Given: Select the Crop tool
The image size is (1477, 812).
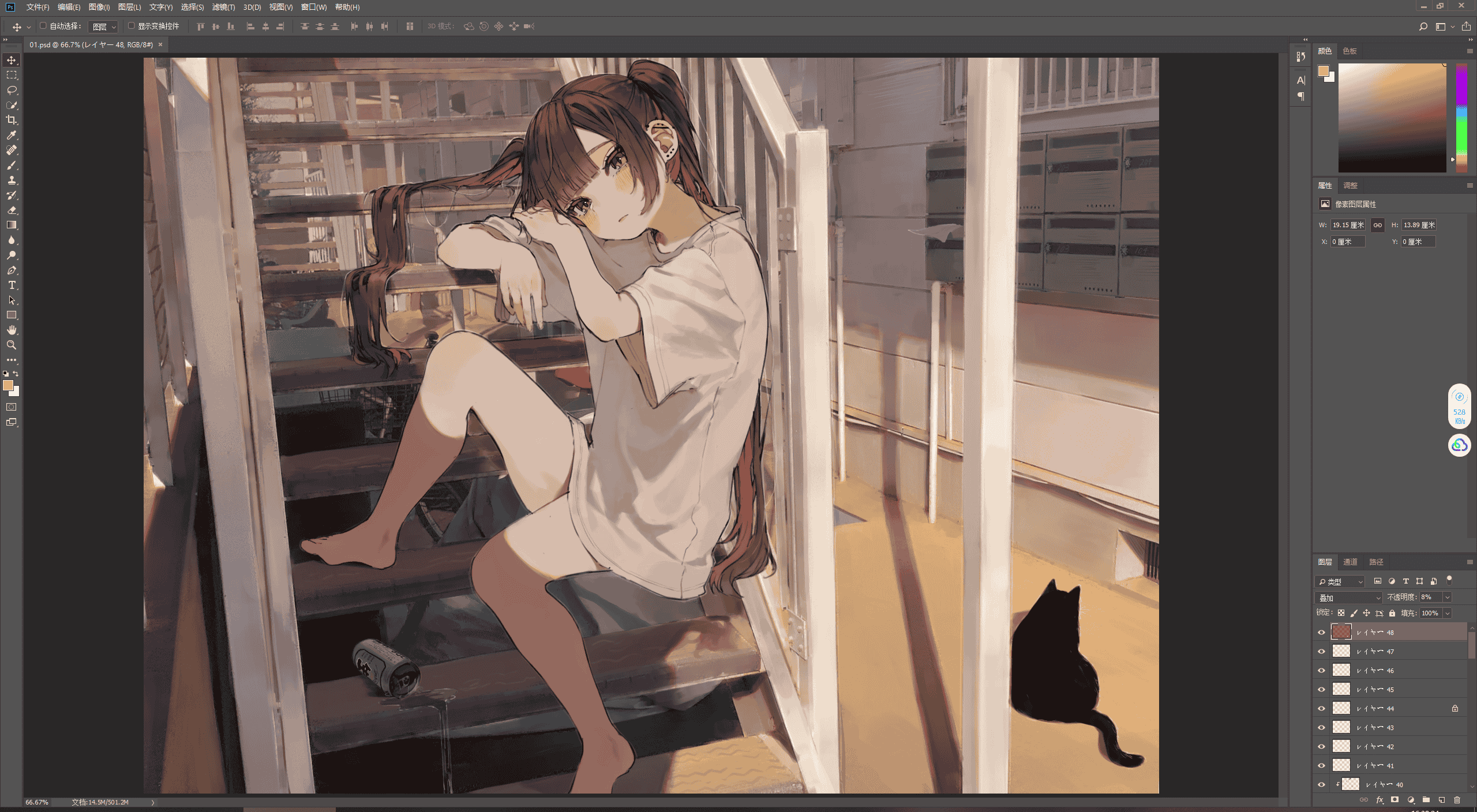Looking at the screenshot, I should pos(12,120).
